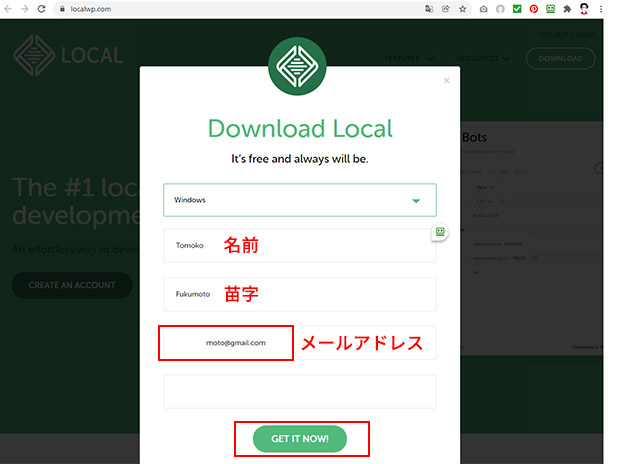Click the first name field containing Tomoko
The image size is (640, 464).
(x=300, y=245)
